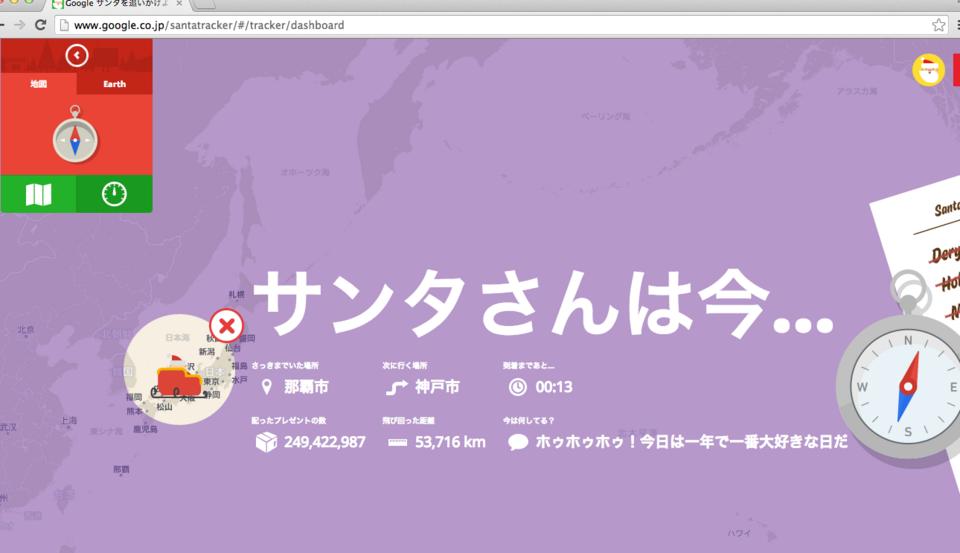960x553 pixels.
Task: Click the small compass in red panel
Action: (x=75, y=135)
